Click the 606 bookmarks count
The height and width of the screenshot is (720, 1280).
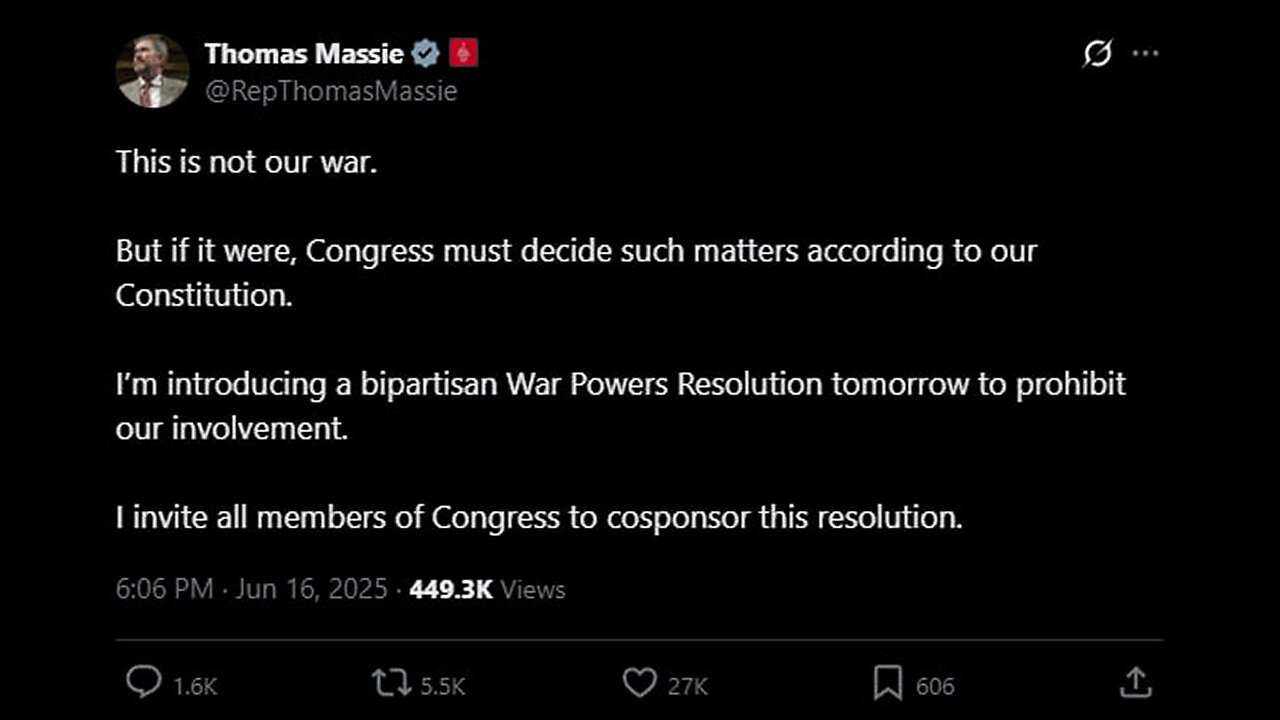tap(935, 686)
